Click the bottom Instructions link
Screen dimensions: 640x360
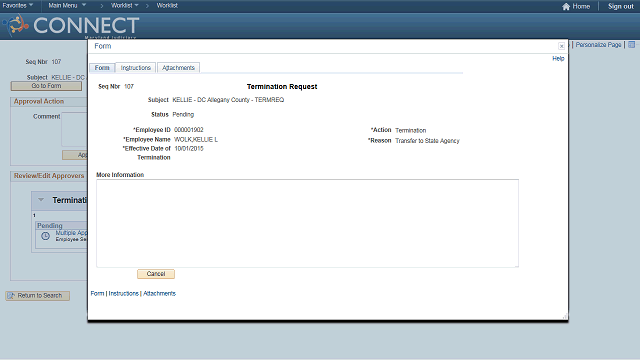(x=123, y=293)
